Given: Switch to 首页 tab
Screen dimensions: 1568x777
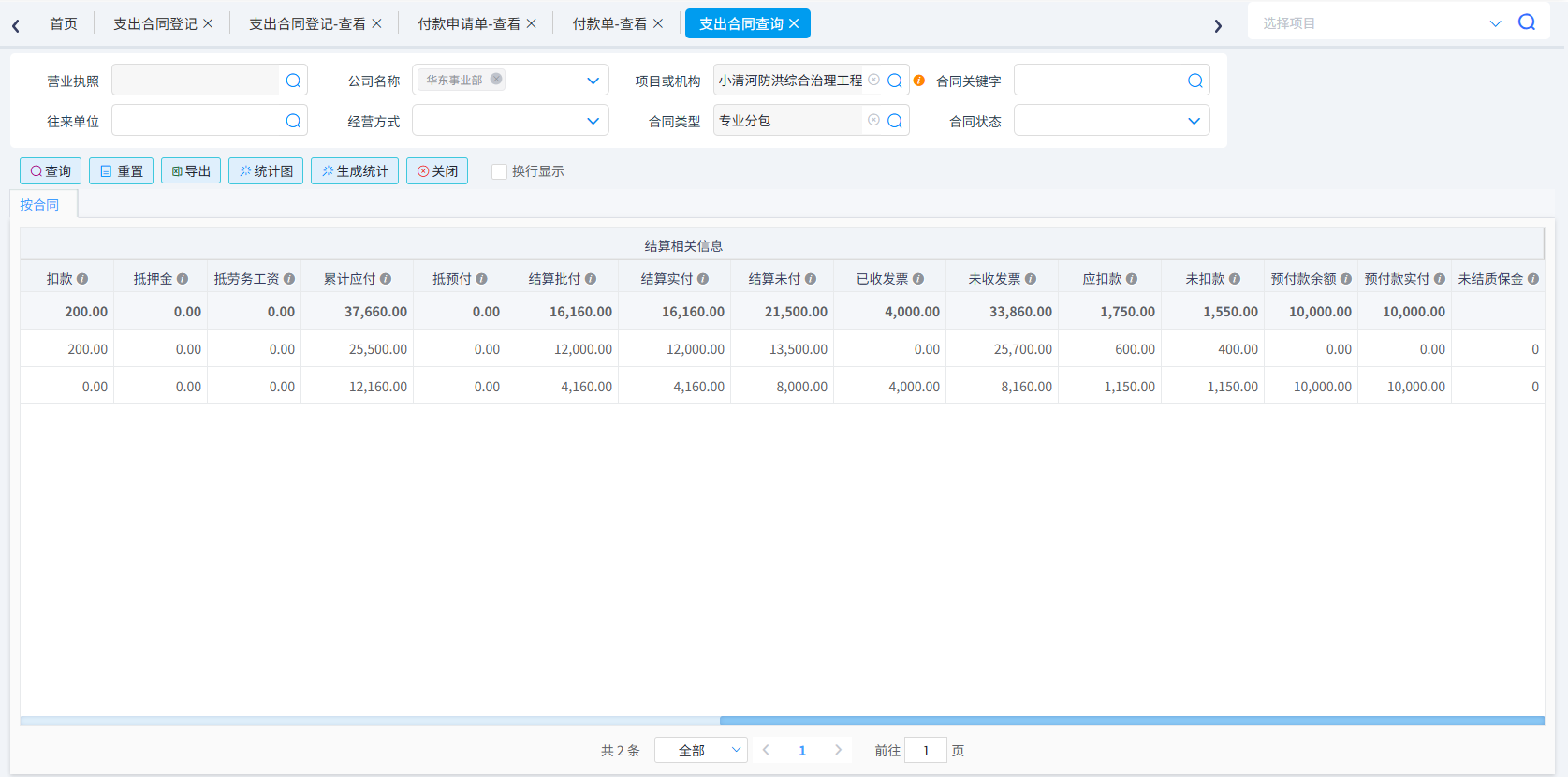Looking at the screenshot, I should pyautogui.click(x=64, y=23).
